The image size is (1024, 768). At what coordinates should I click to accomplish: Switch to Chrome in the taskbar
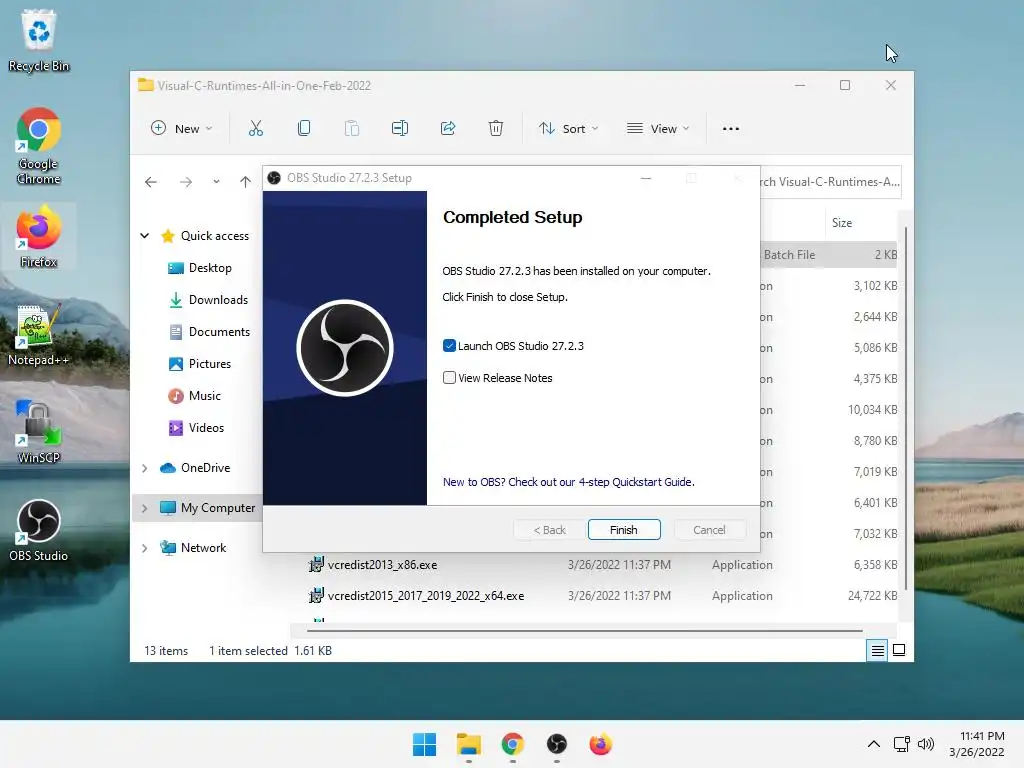[513, 744]
